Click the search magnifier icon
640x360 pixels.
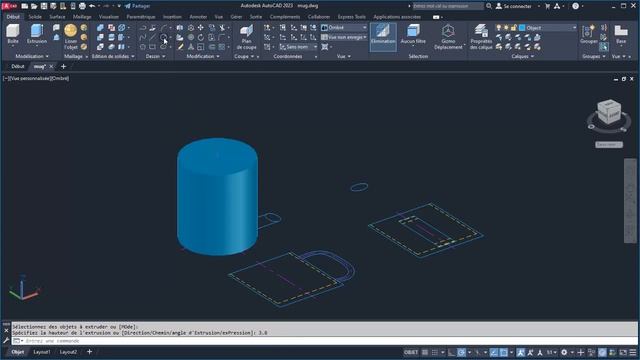tap(489, 6)
